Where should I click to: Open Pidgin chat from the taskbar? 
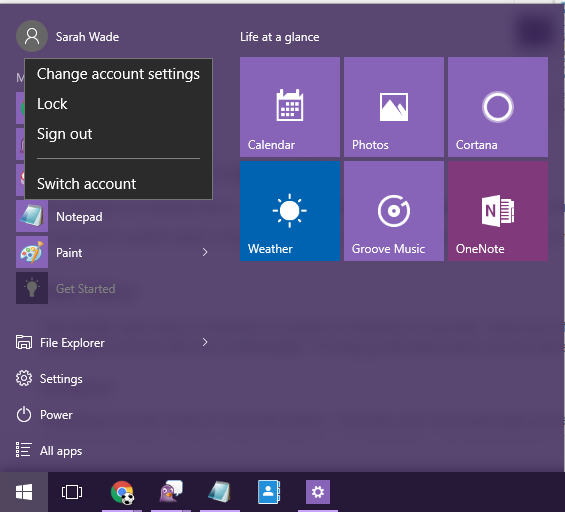171,492
